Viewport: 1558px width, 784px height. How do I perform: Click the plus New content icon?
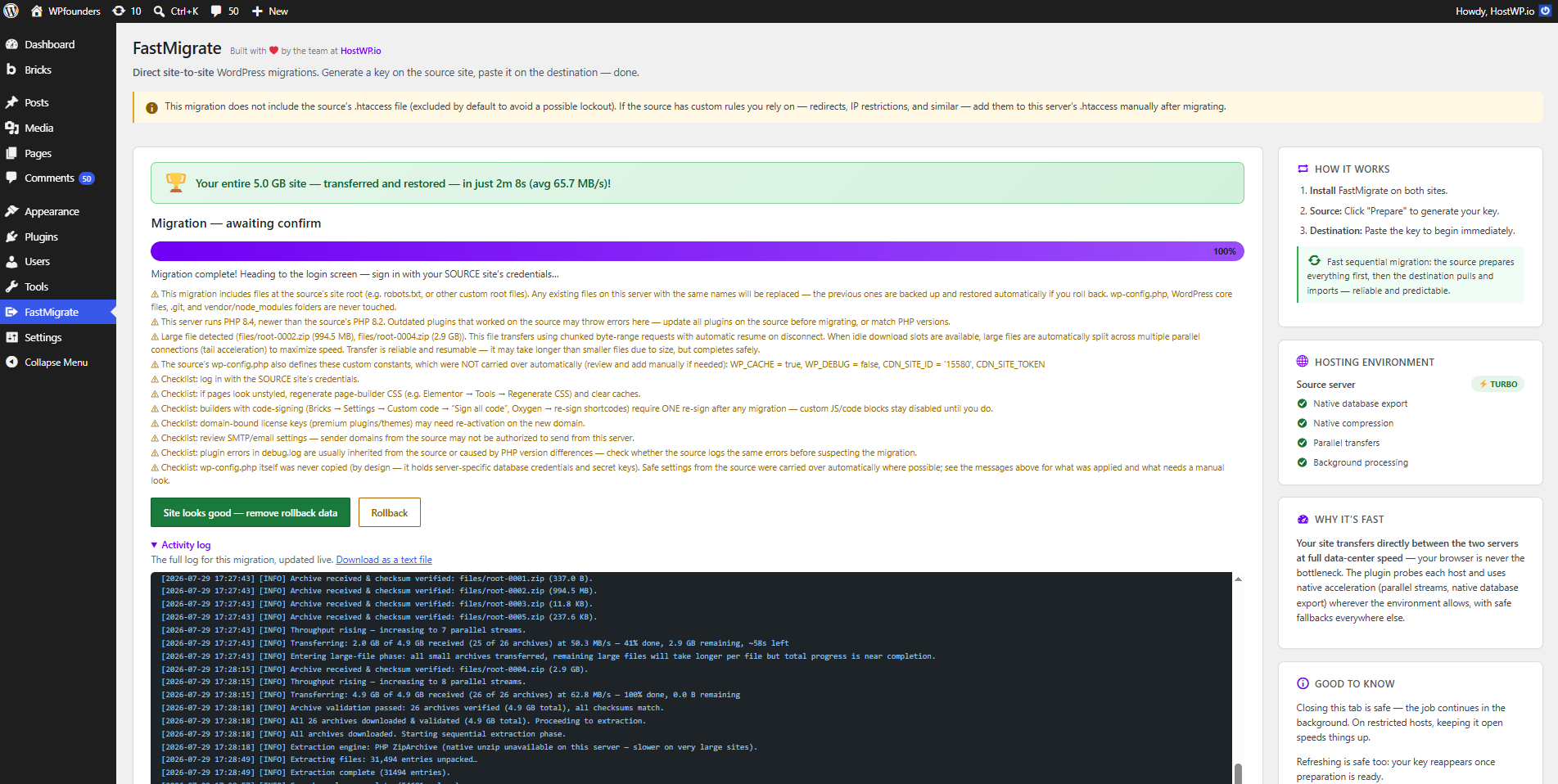(257, 11)
